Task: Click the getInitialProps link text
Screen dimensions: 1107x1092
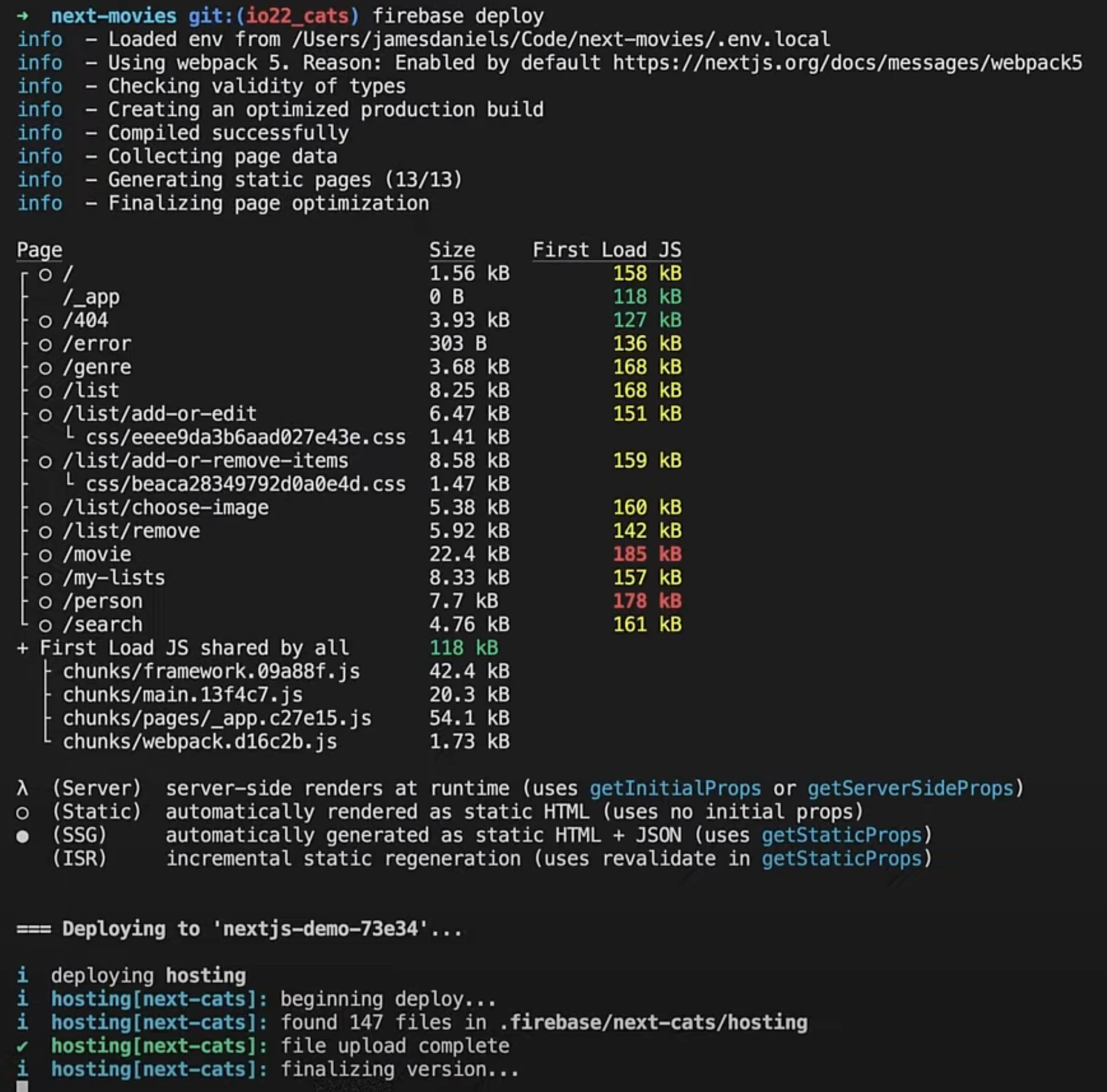Action: click(675, 788)
